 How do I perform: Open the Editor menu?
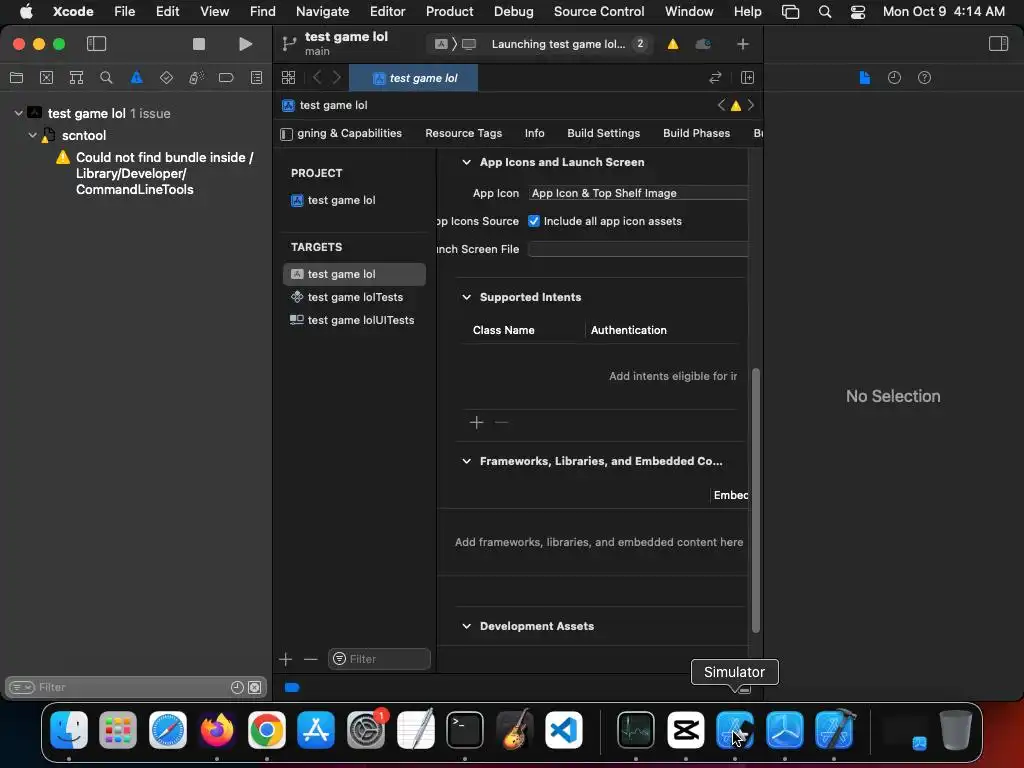tap(387, 11)
